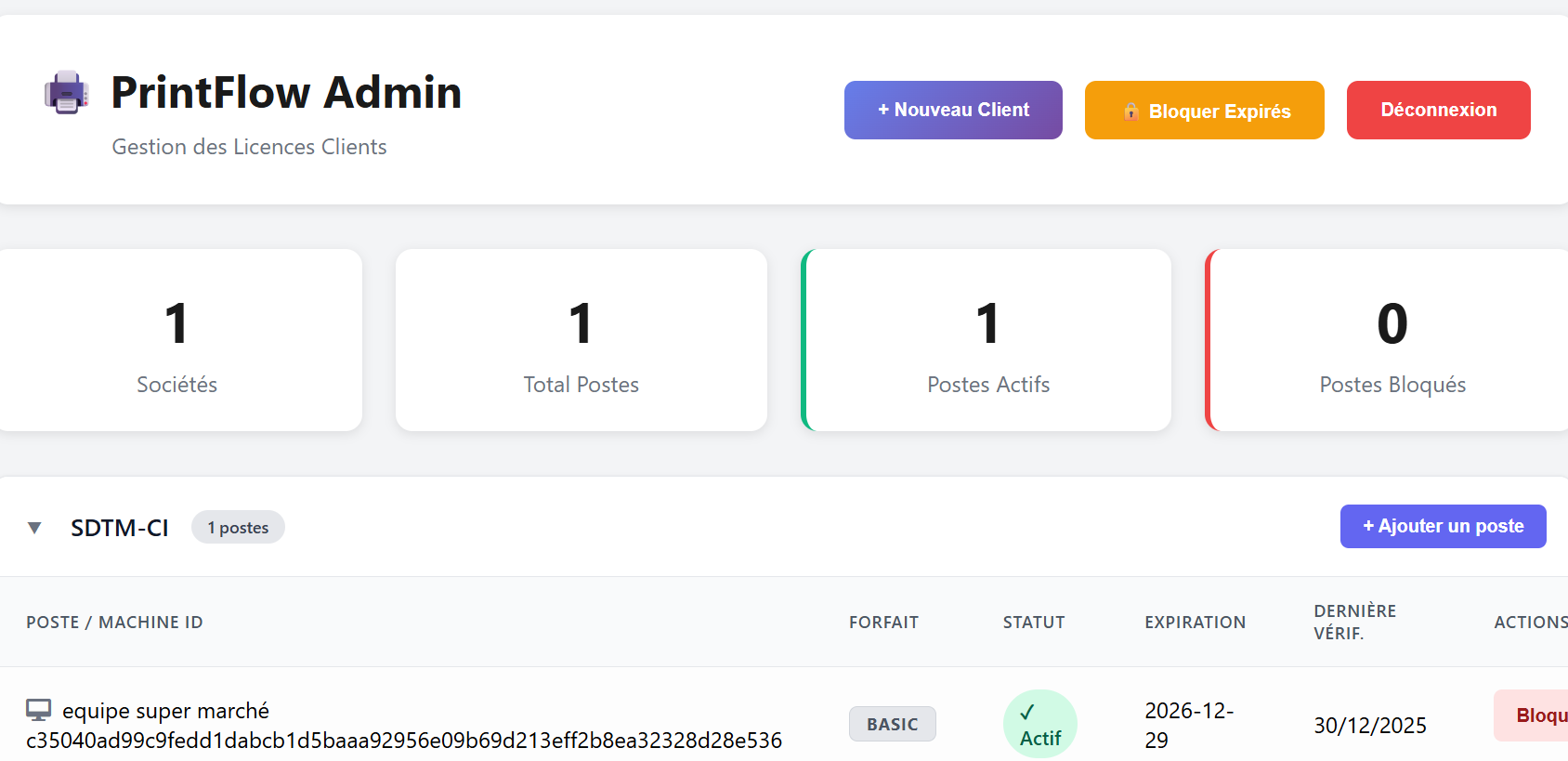Select the machine ID hash text
1568x761 pixels.
[x=403, y=741]
